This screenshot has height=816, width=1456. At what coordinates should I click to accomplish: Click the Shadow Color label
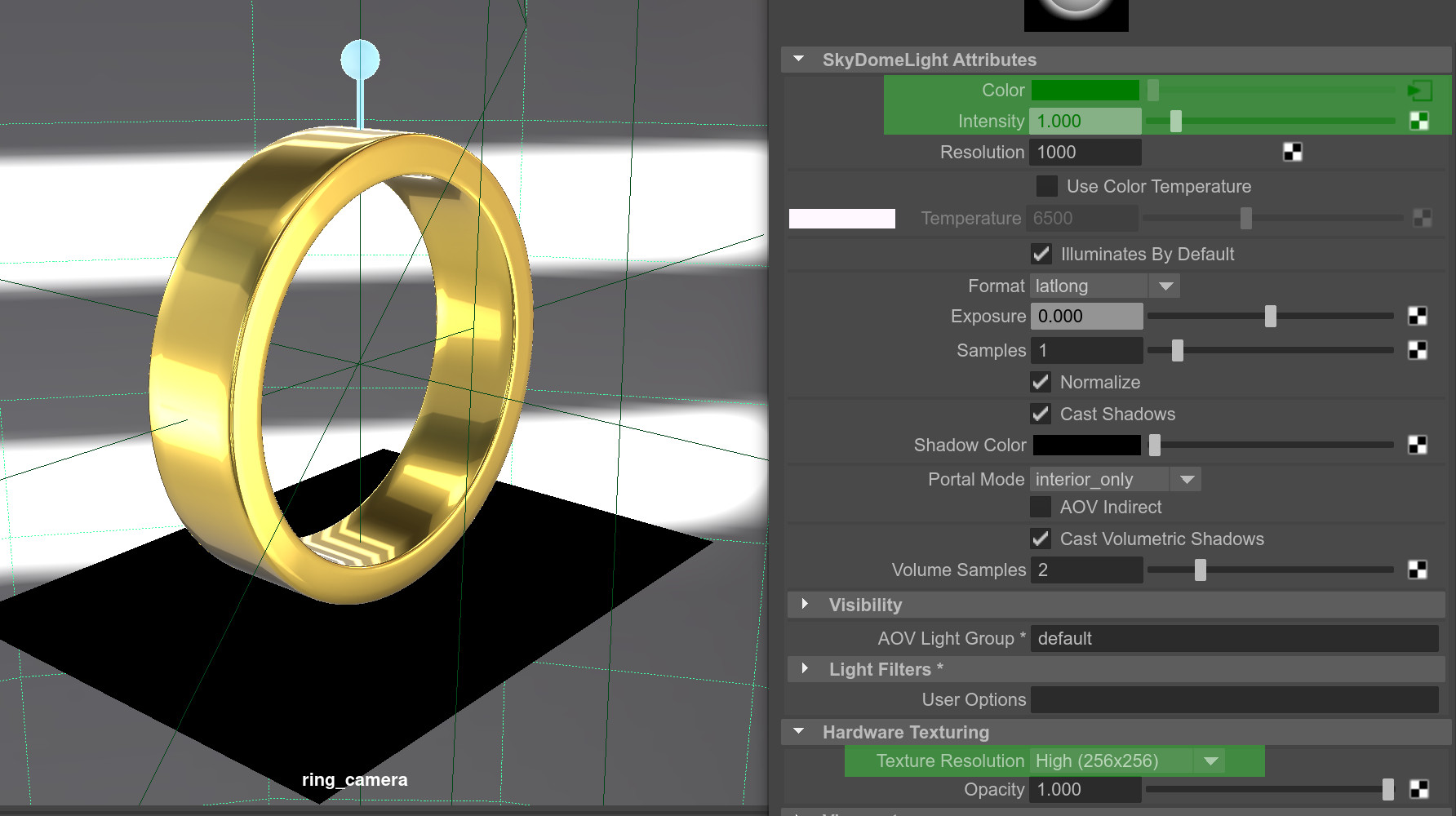[x=970, y=445]
